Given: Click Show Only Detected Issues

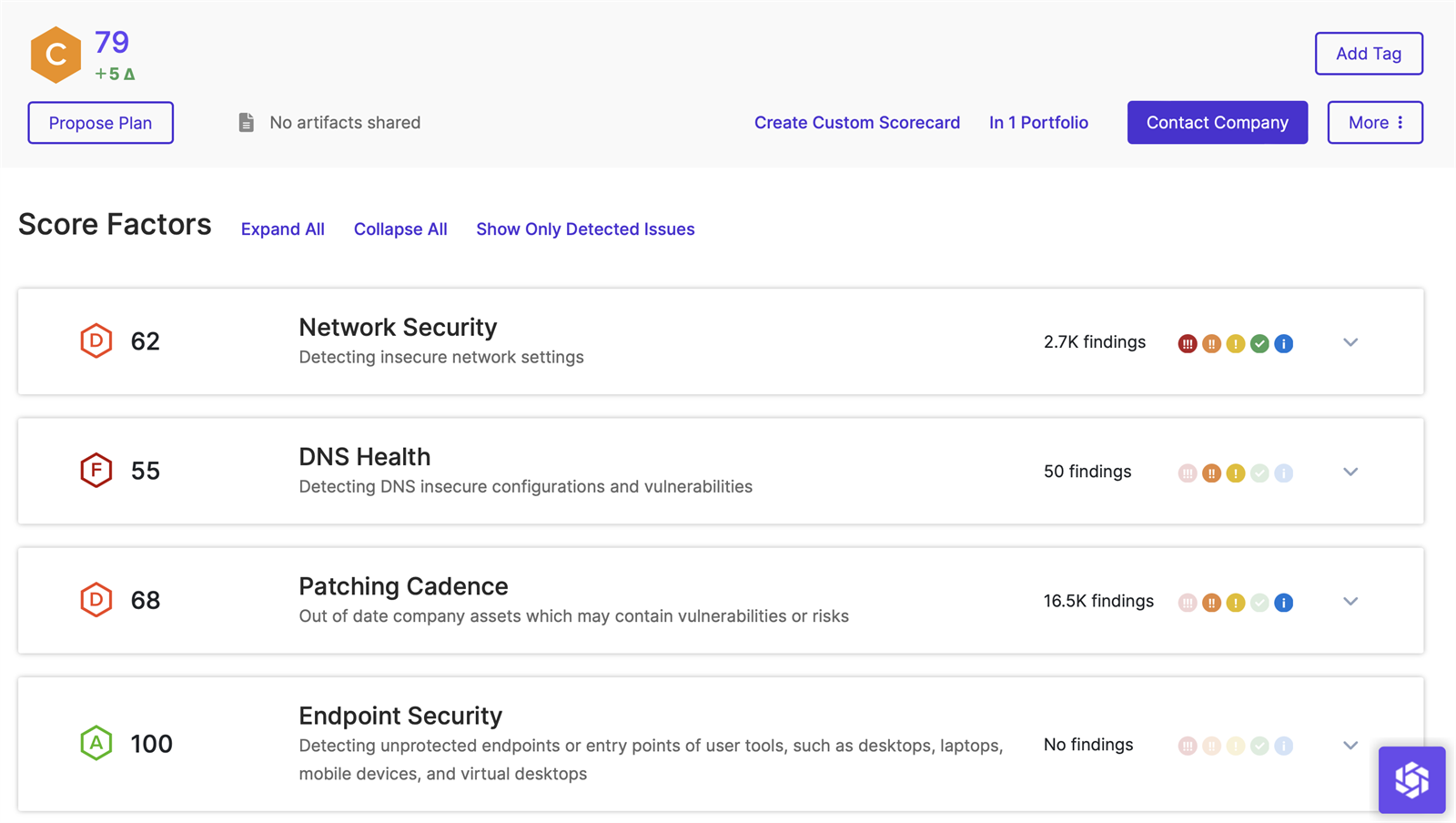Looking at the screenshot, I should 585,229.
